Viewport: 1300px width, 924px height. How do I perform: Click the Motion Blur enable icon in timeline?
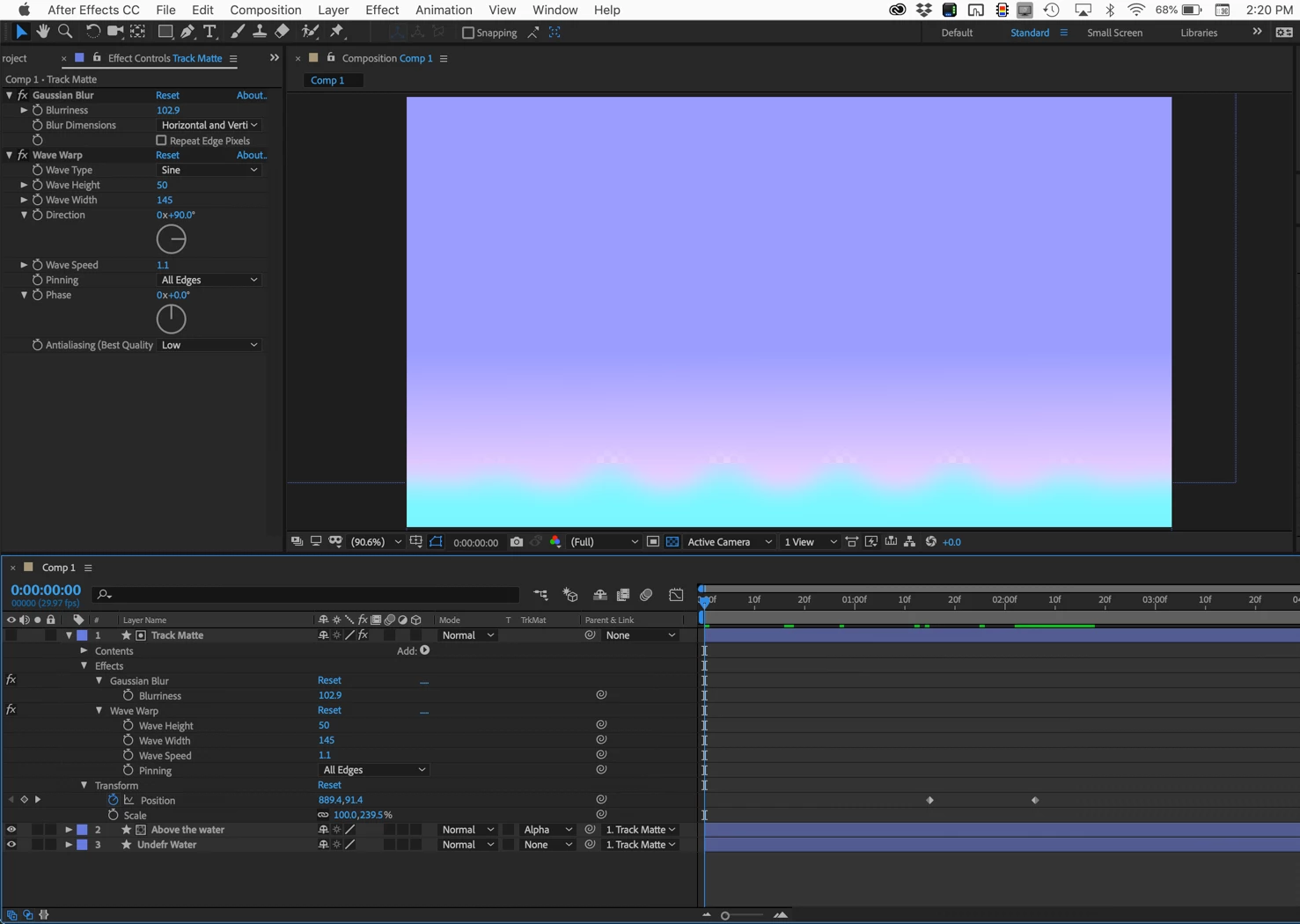(646, 596)
